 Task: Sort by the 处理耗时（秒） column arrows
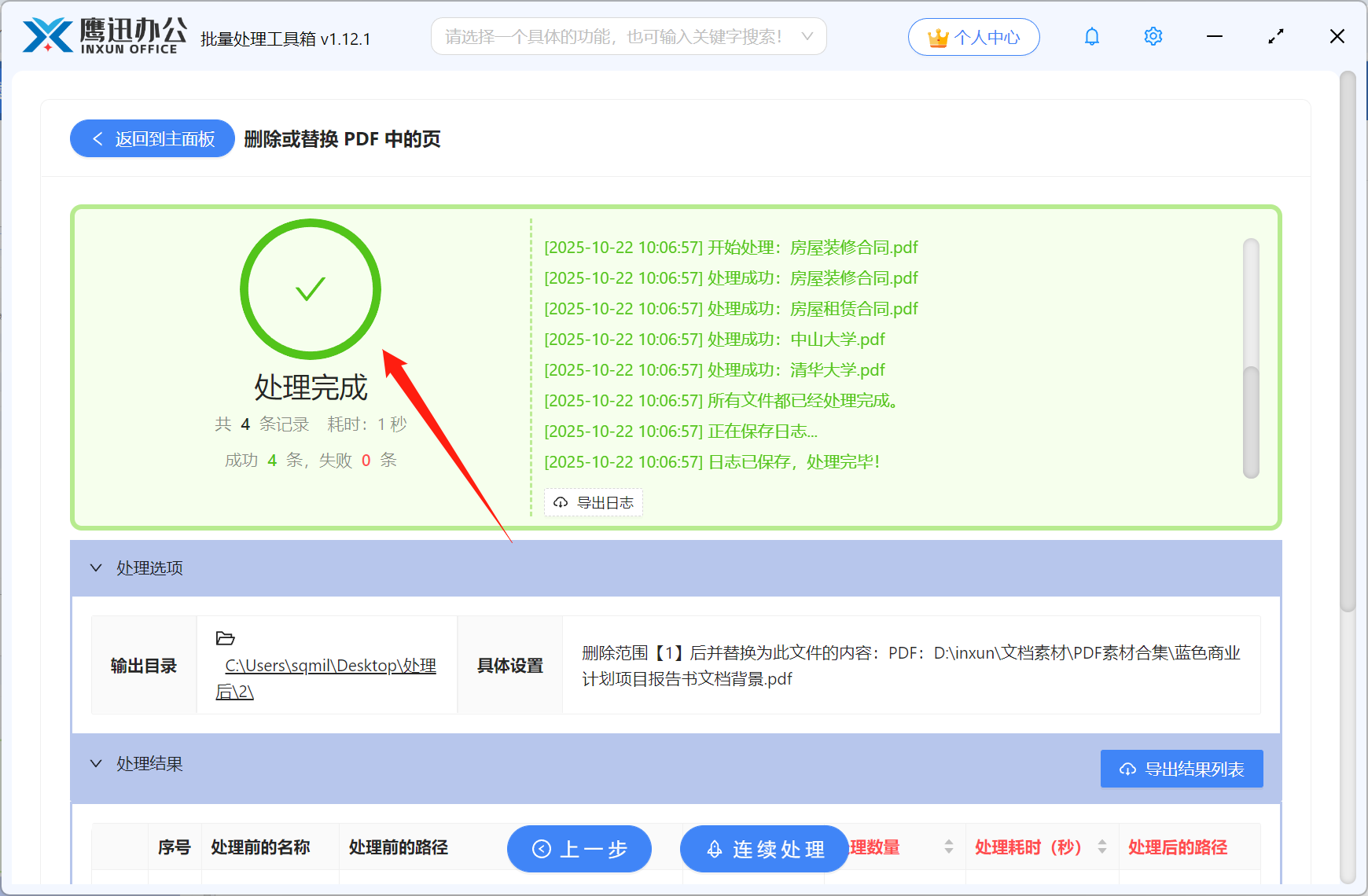(x=1102, y=847)
